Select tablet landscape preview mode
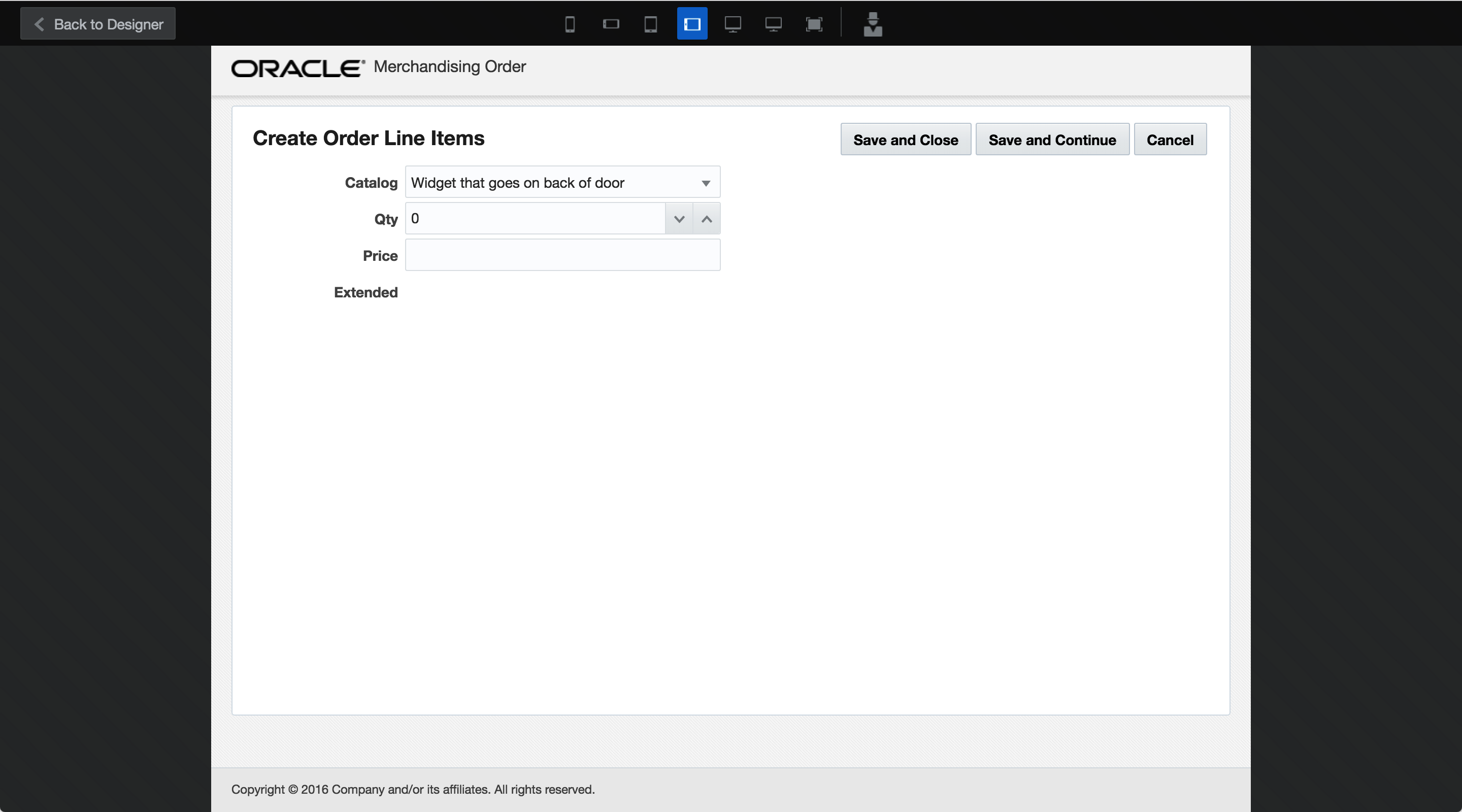1462x812 pixels. coord(692,24)
